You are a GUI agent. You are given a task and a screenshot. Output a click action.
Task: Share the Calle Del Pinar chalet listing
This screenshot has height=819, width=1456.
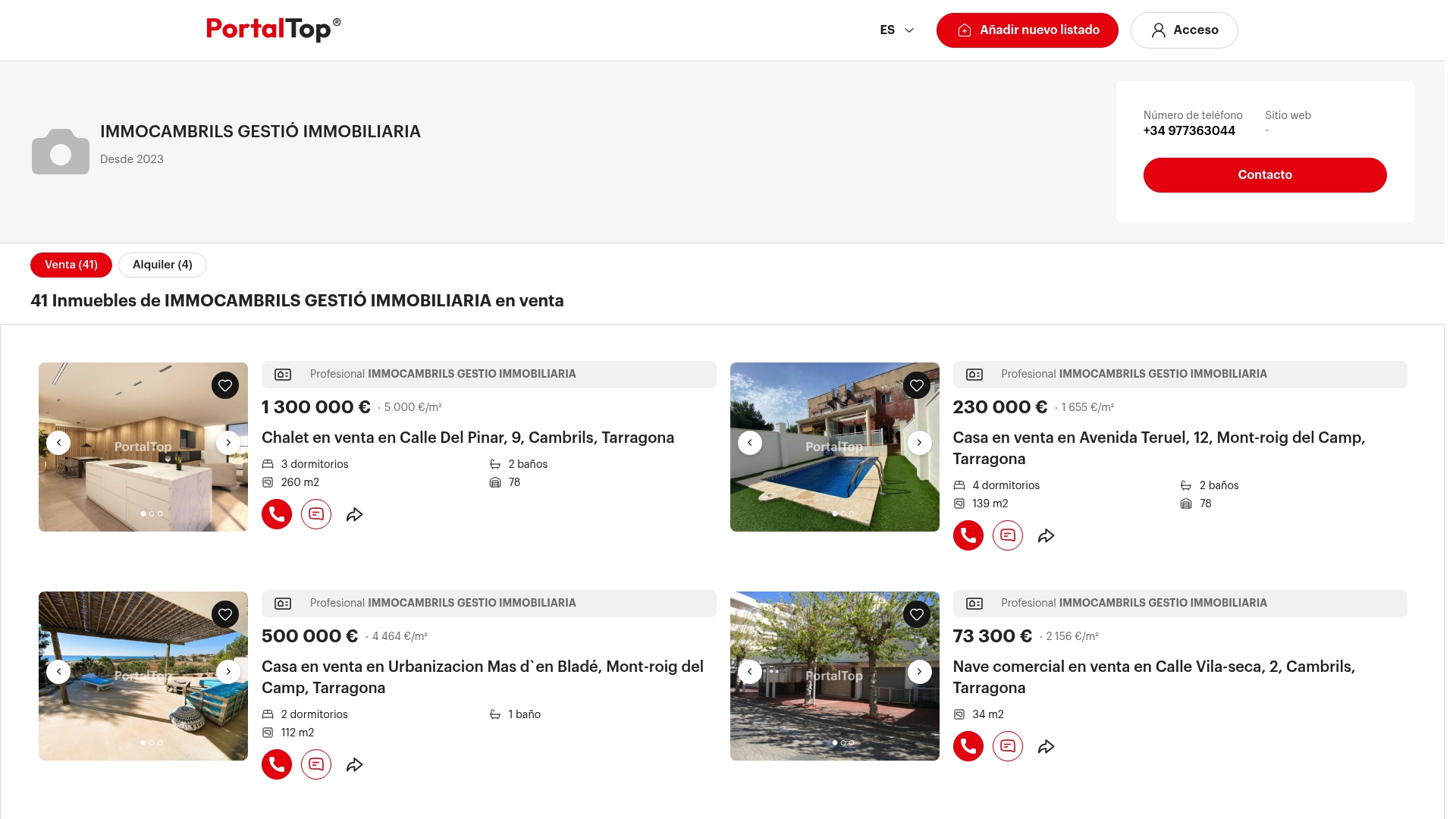coord(355,515)
